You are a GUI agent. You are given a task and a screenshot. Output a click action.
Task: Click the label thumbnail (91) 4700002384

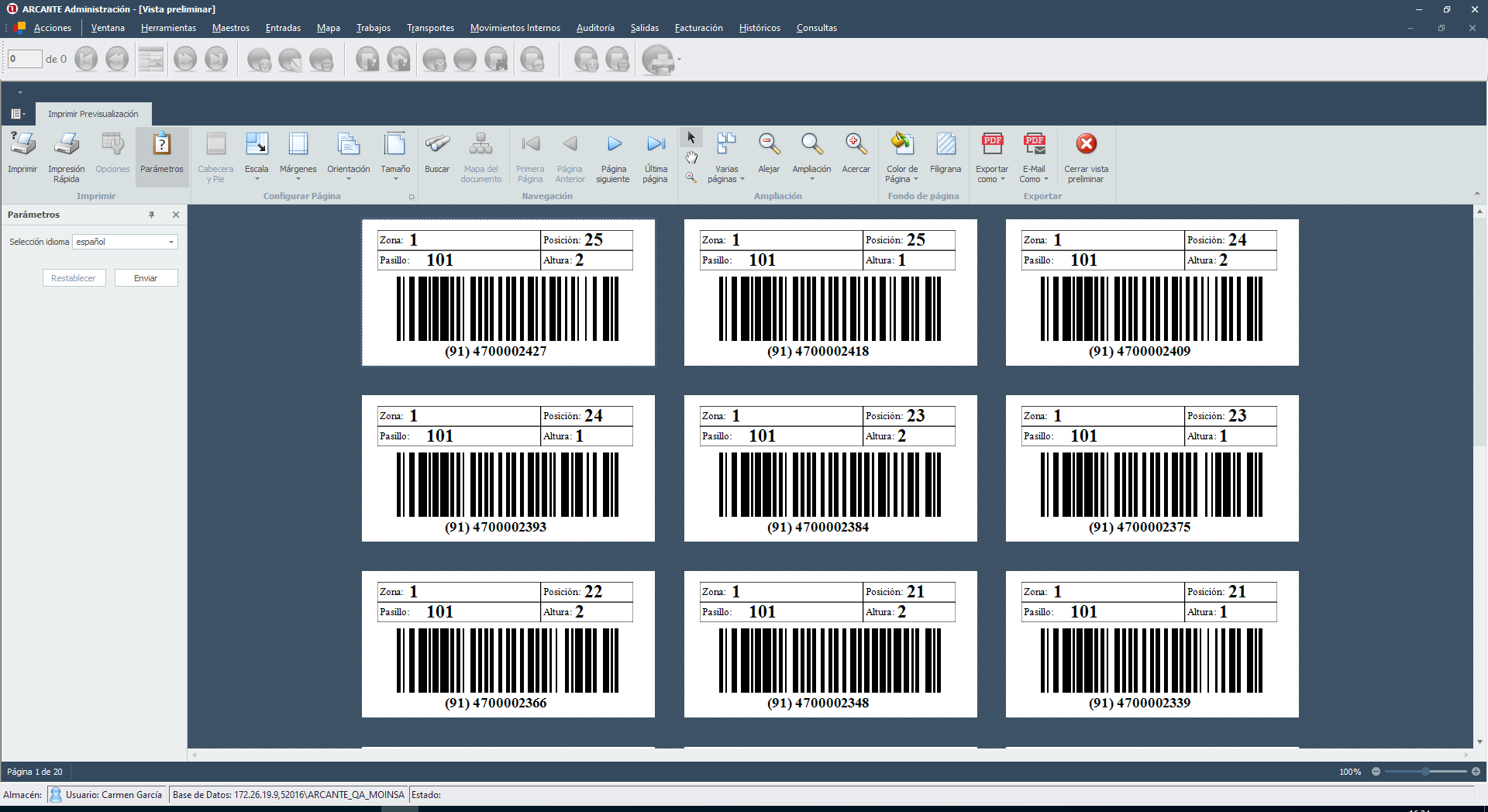tap(831, 468)
